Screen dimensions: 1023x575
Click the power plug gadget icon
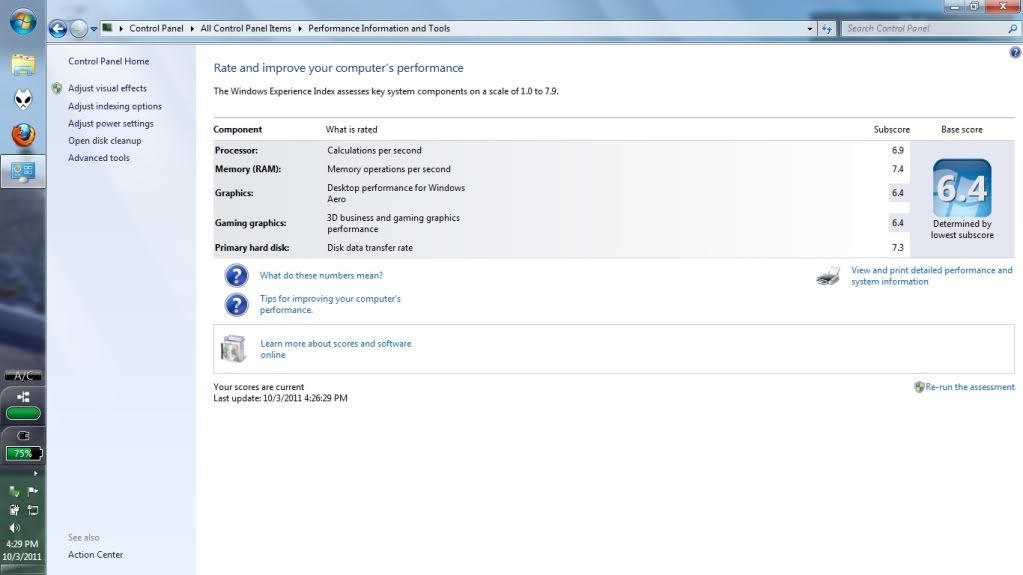[x=23, y=435]
